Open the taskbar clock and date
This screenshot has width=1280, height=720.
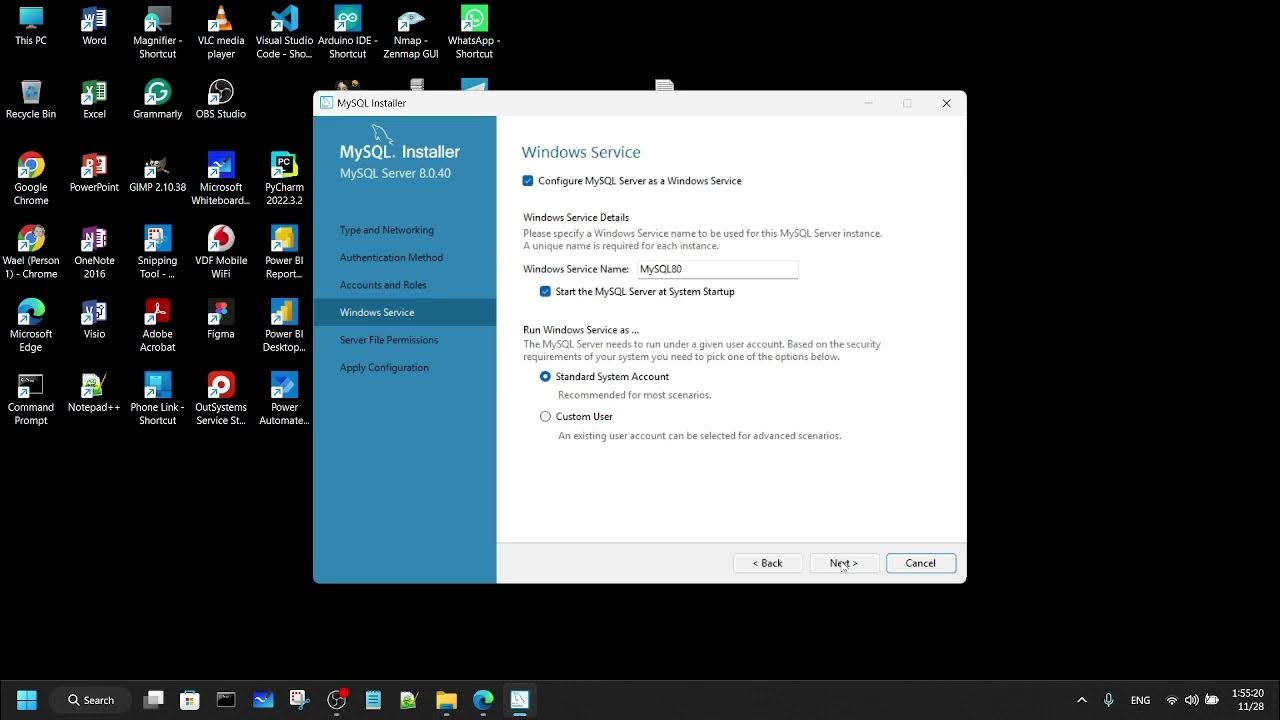coord(1248,700)
